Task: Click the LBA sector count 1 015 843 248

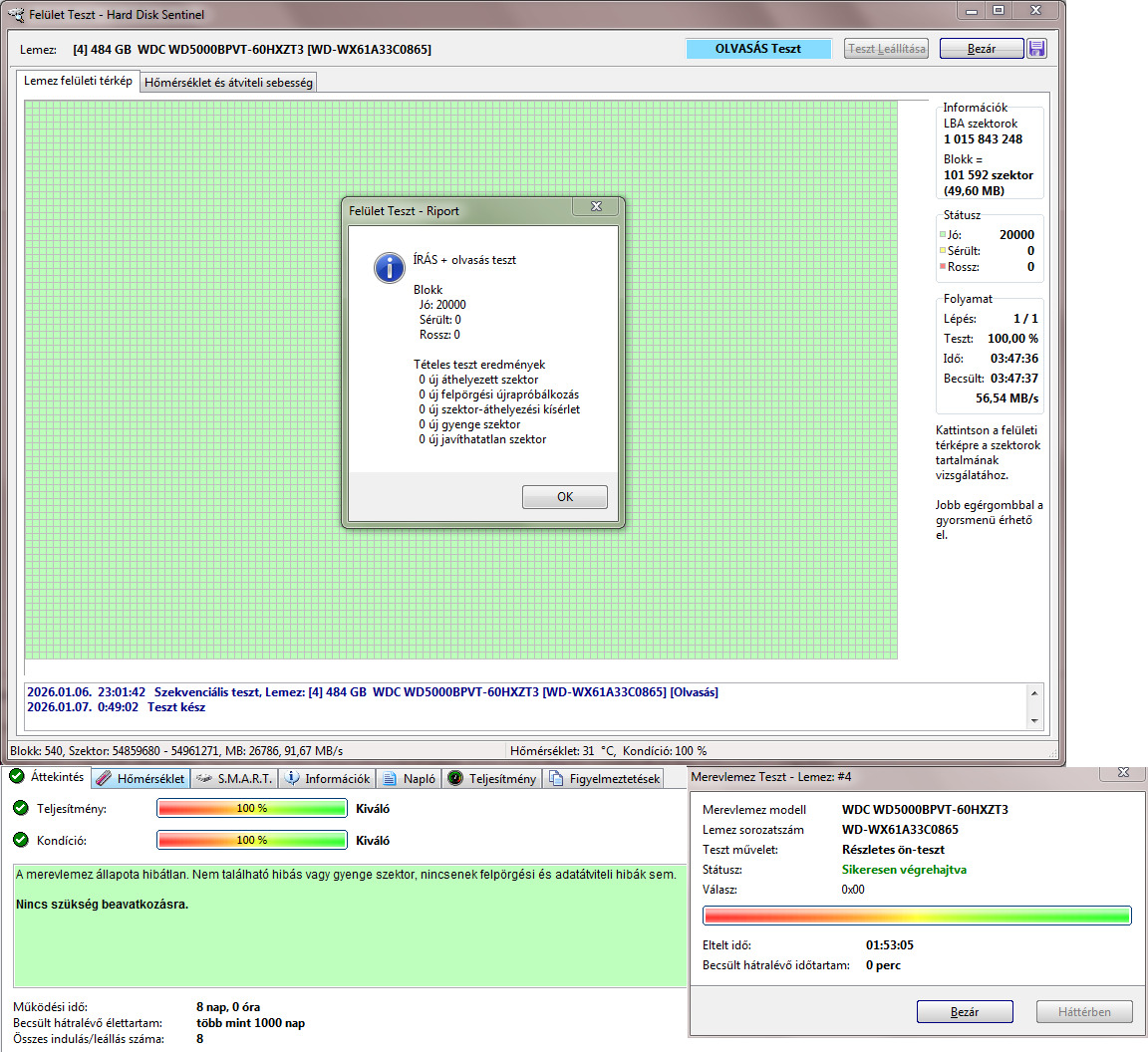Action: pos(983,139)
